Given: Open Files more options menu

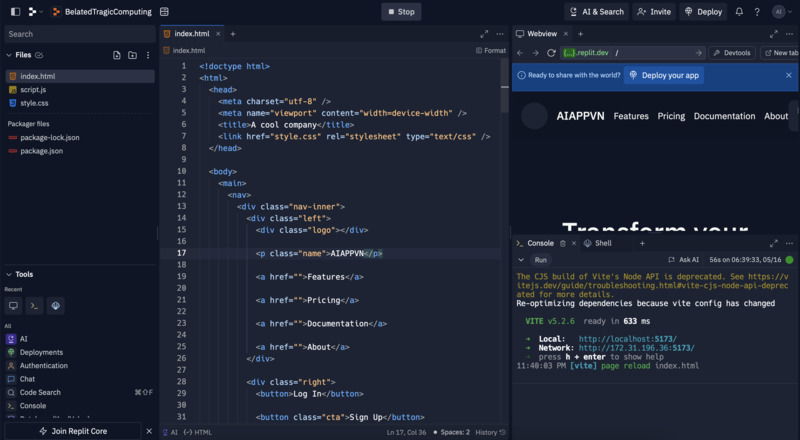Looking at the screenshot, I should coord(148,55).
